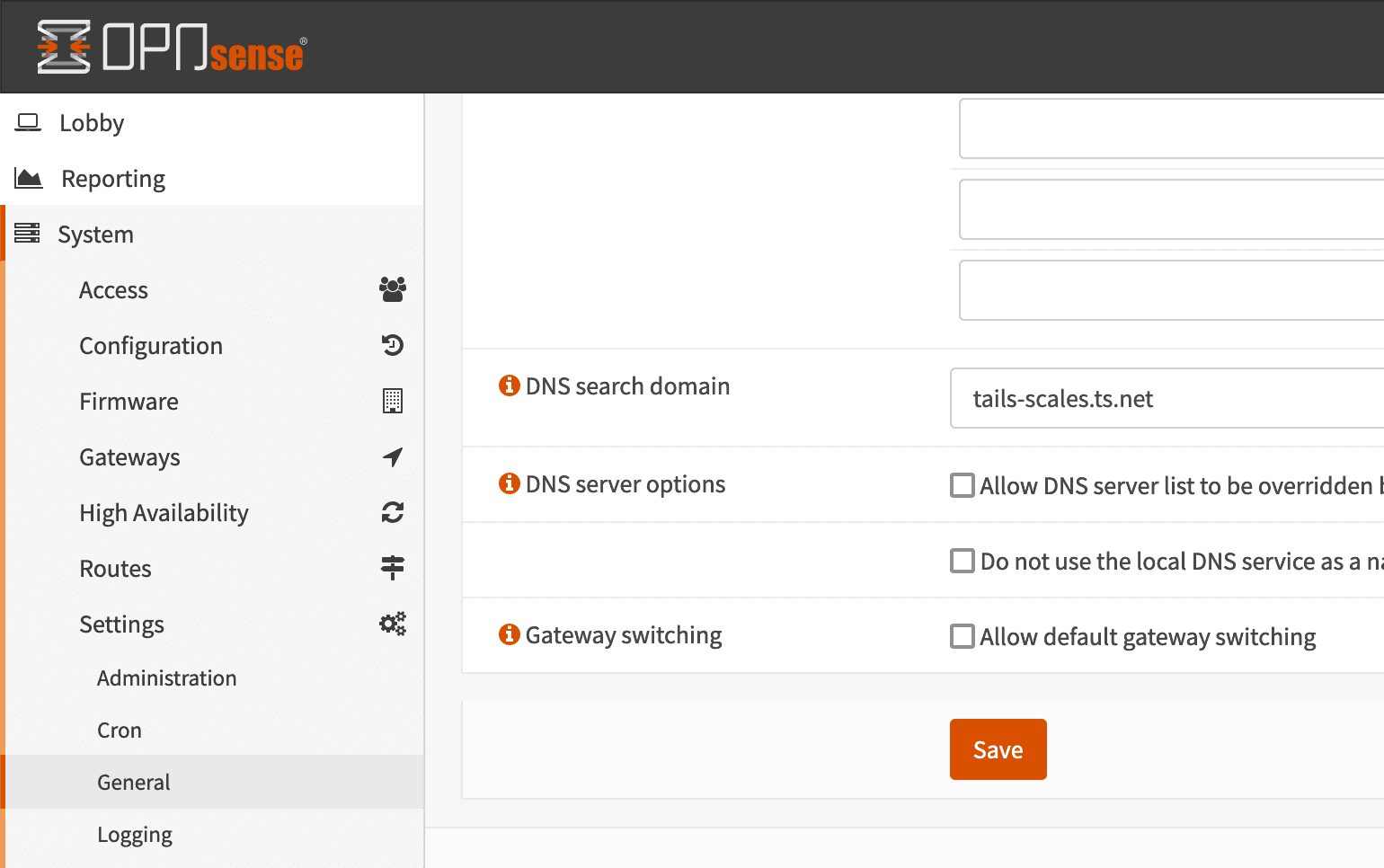
Task: Open the Reporting section
Action: [x=112, y=178]
